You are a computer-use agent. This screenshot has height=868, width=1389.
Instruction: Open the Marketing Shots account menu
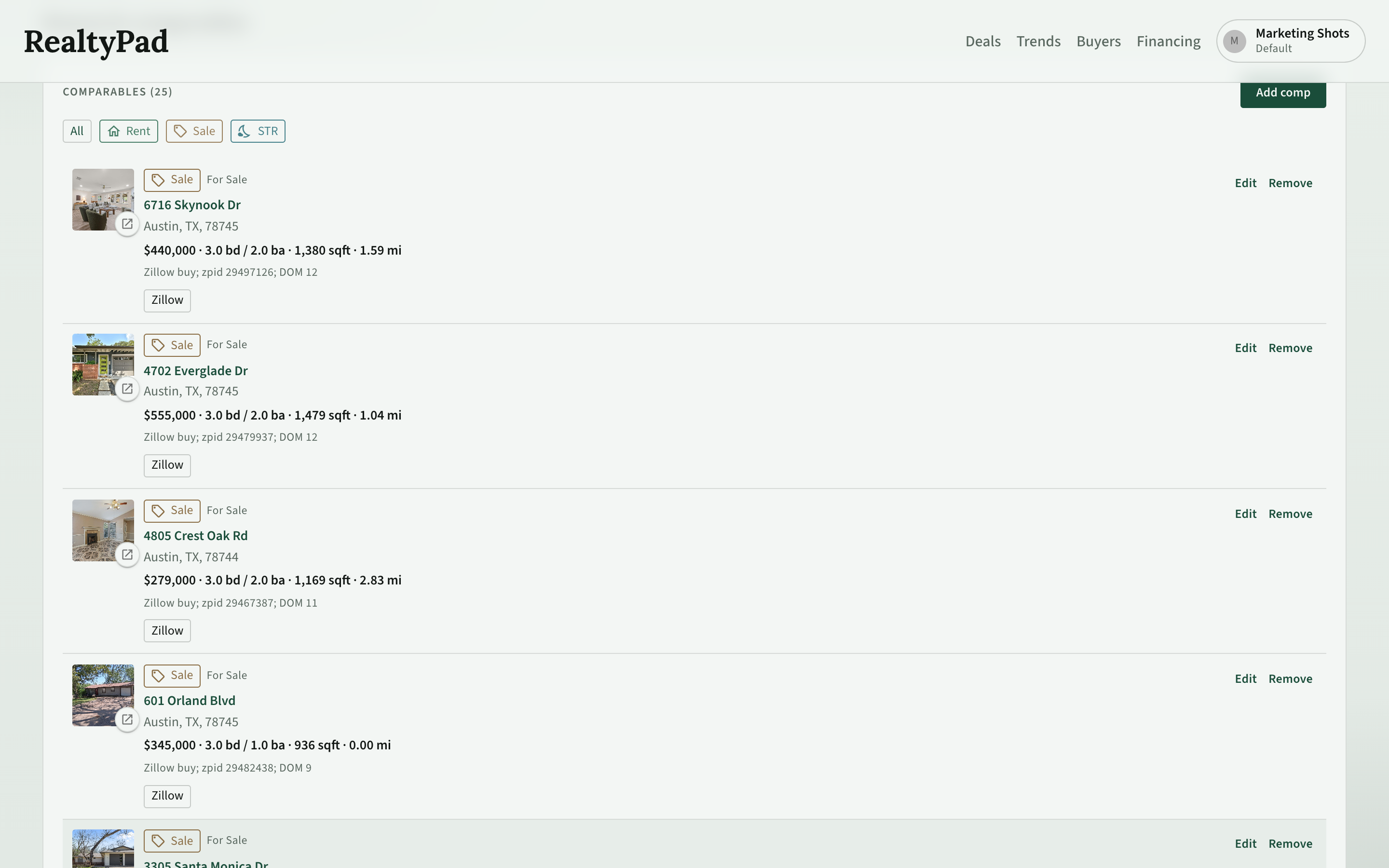[x=1291, y=41]
